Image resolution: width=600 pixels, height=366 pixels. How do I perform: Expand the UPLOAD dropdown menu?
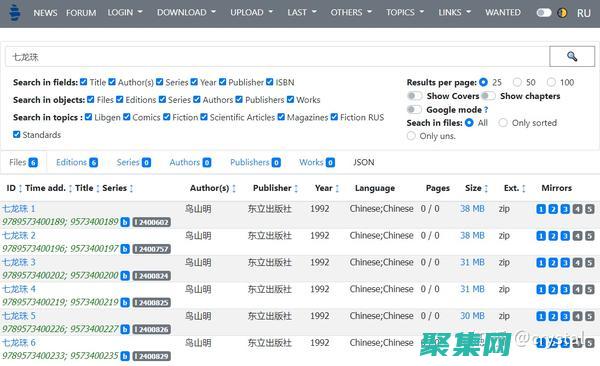click(x=252, y=13)
